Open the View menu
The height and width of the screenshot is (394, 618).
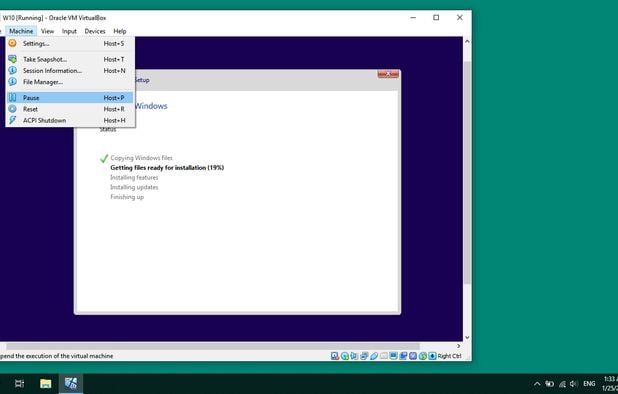pyautogui.click(x=47, y=31)
